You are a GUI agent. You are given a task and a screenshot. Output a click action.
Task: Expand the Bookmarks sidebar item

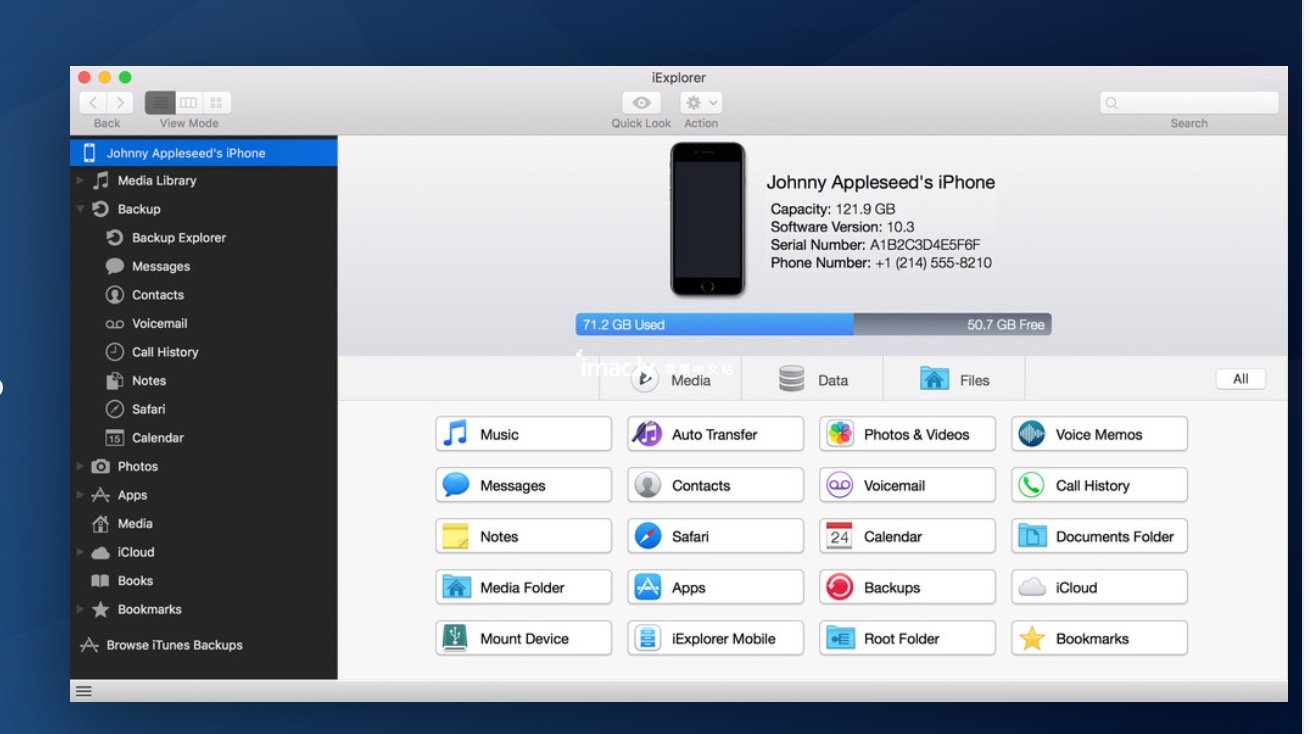(80, 610)
